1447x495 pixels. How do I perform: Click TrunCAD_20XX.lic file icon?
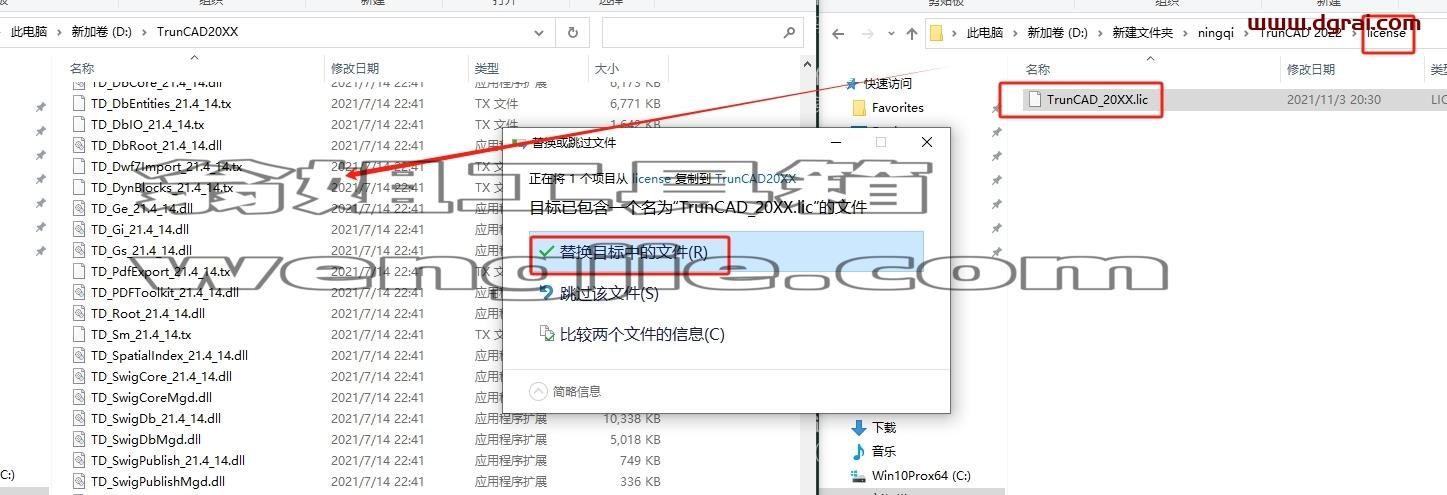(1034, 99)
